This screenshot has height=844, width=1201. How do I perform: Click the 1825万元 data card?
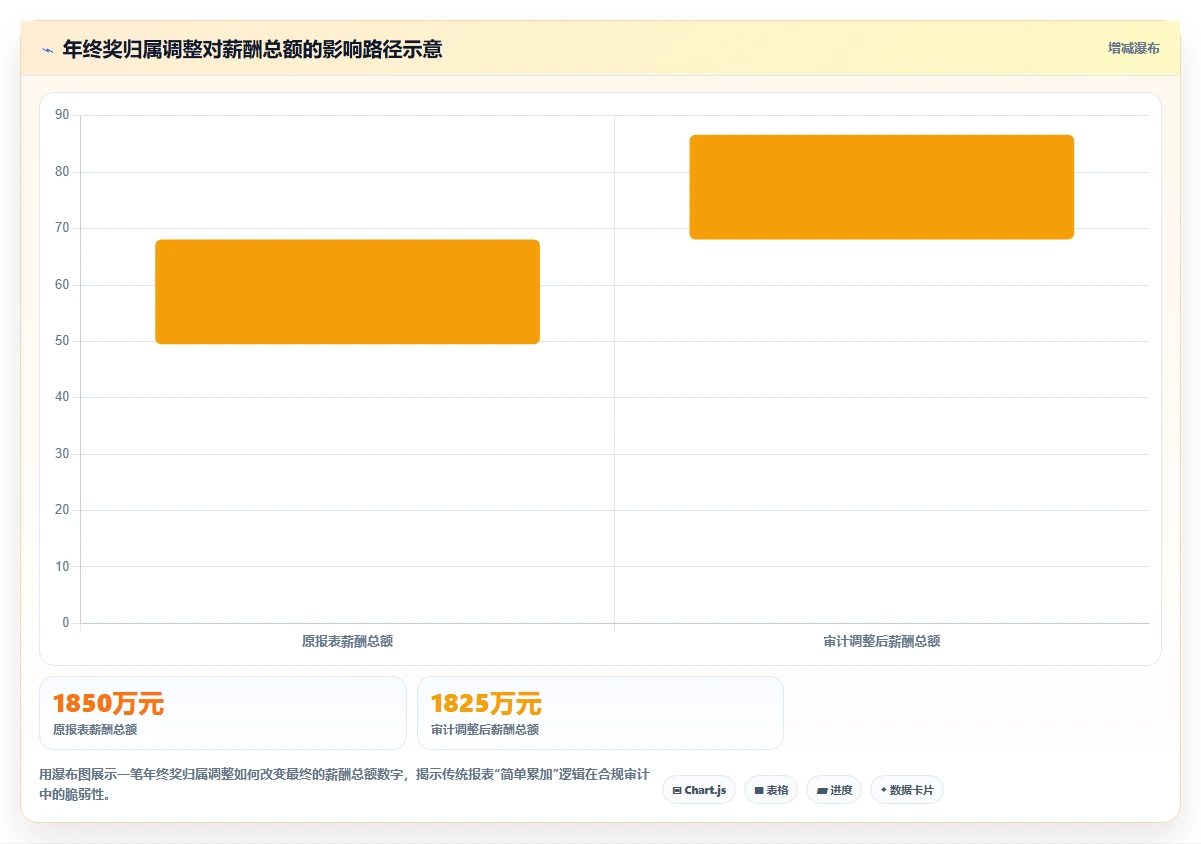pos(600,713)
